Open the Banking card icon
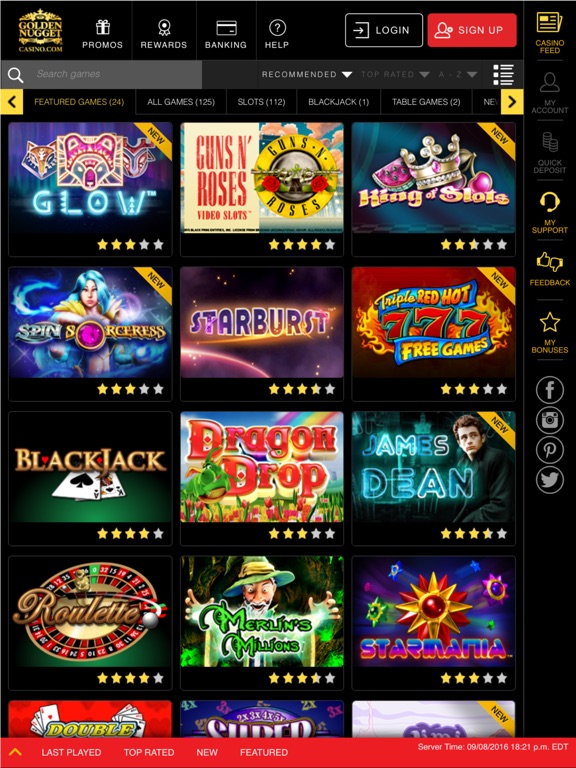Image resolution: width=576 pixels, height=768 pixels. [226, 28]
